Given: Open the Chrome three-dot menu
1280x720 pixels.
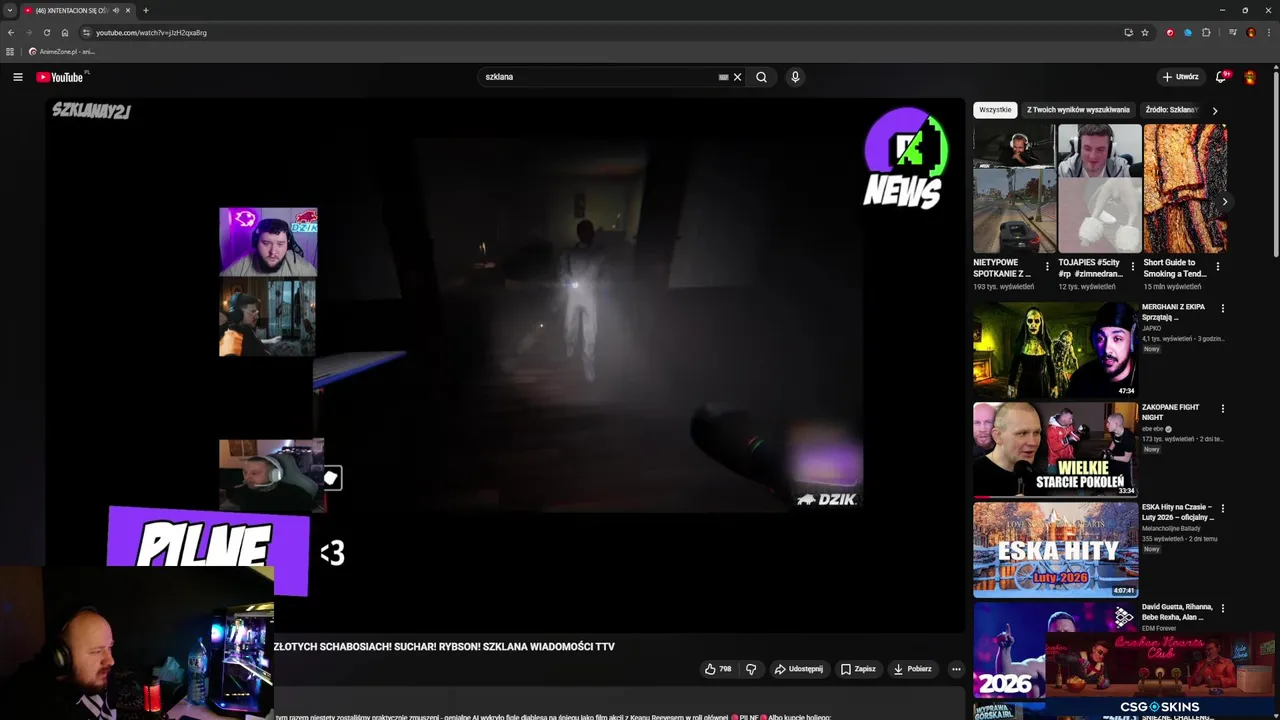Looking at the screenshot, I should tap(1268, 32).
